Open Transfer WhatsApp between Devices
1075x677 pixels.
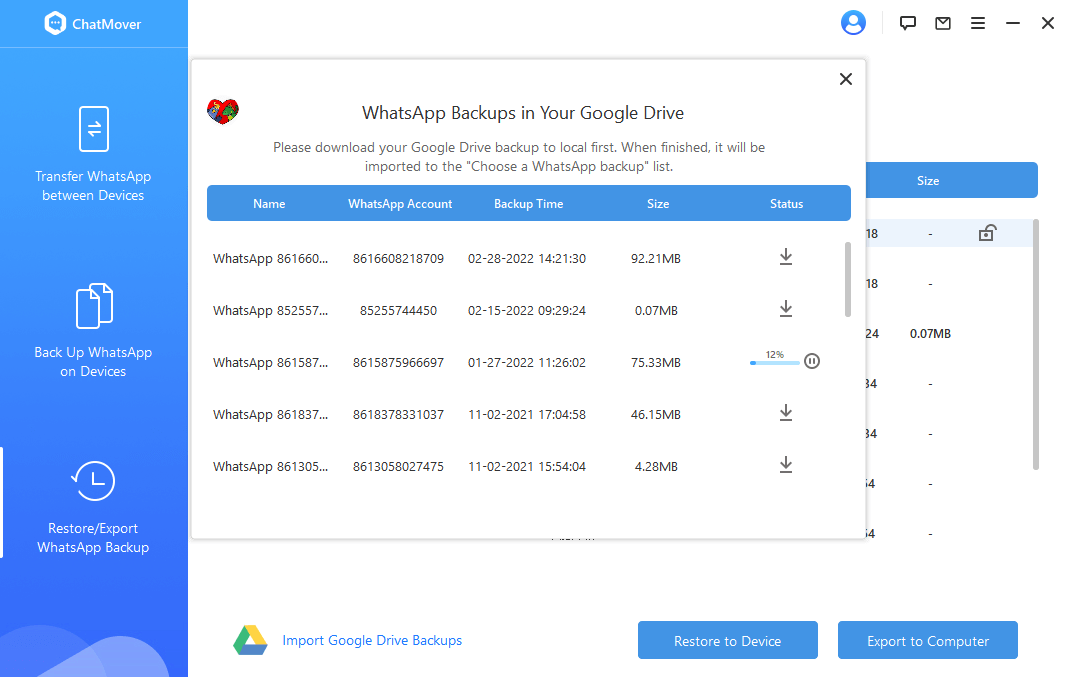coord(93,153)
